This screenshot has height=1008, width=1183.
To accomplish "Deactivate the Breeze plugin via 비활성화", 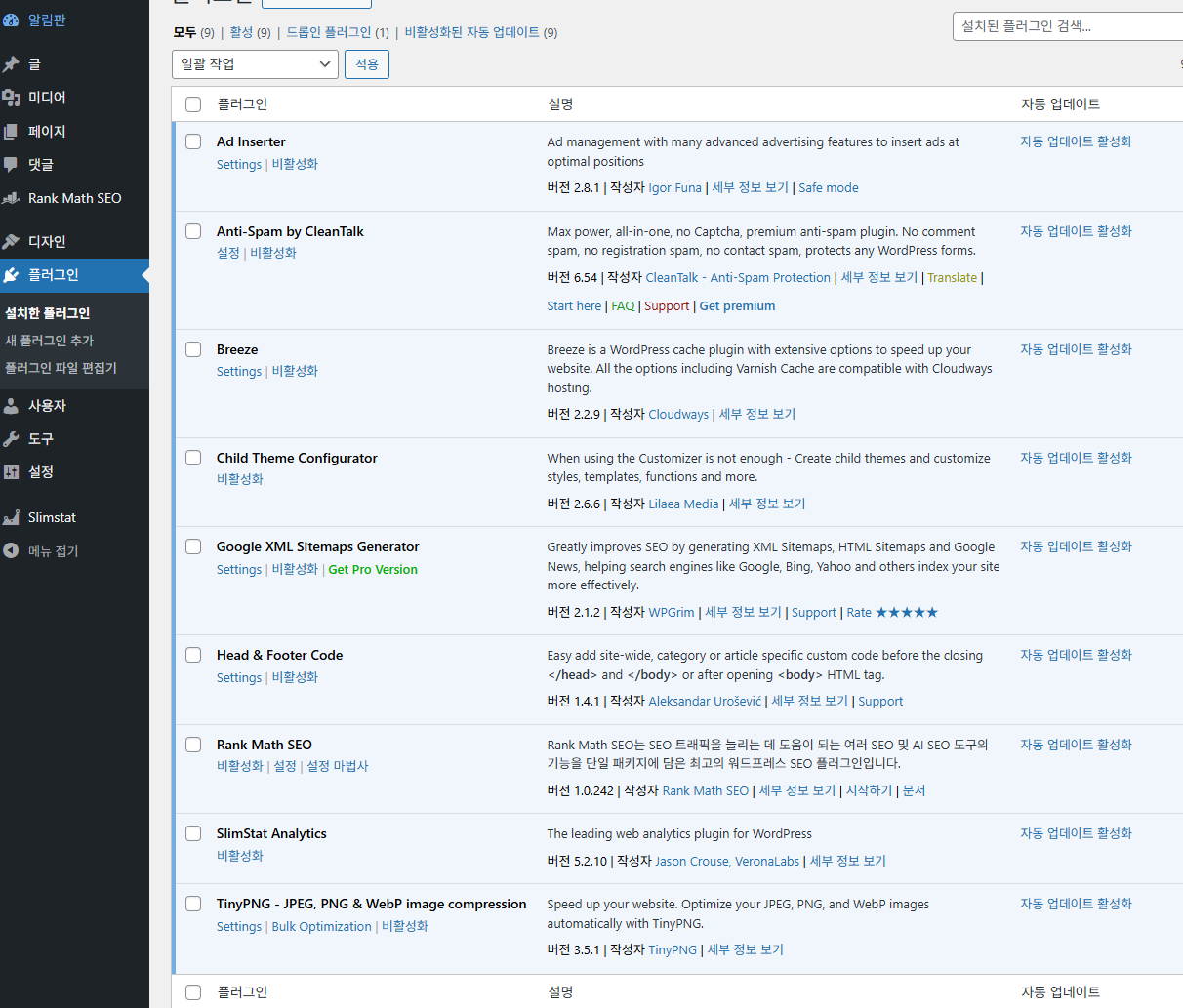I will (295, 371).
